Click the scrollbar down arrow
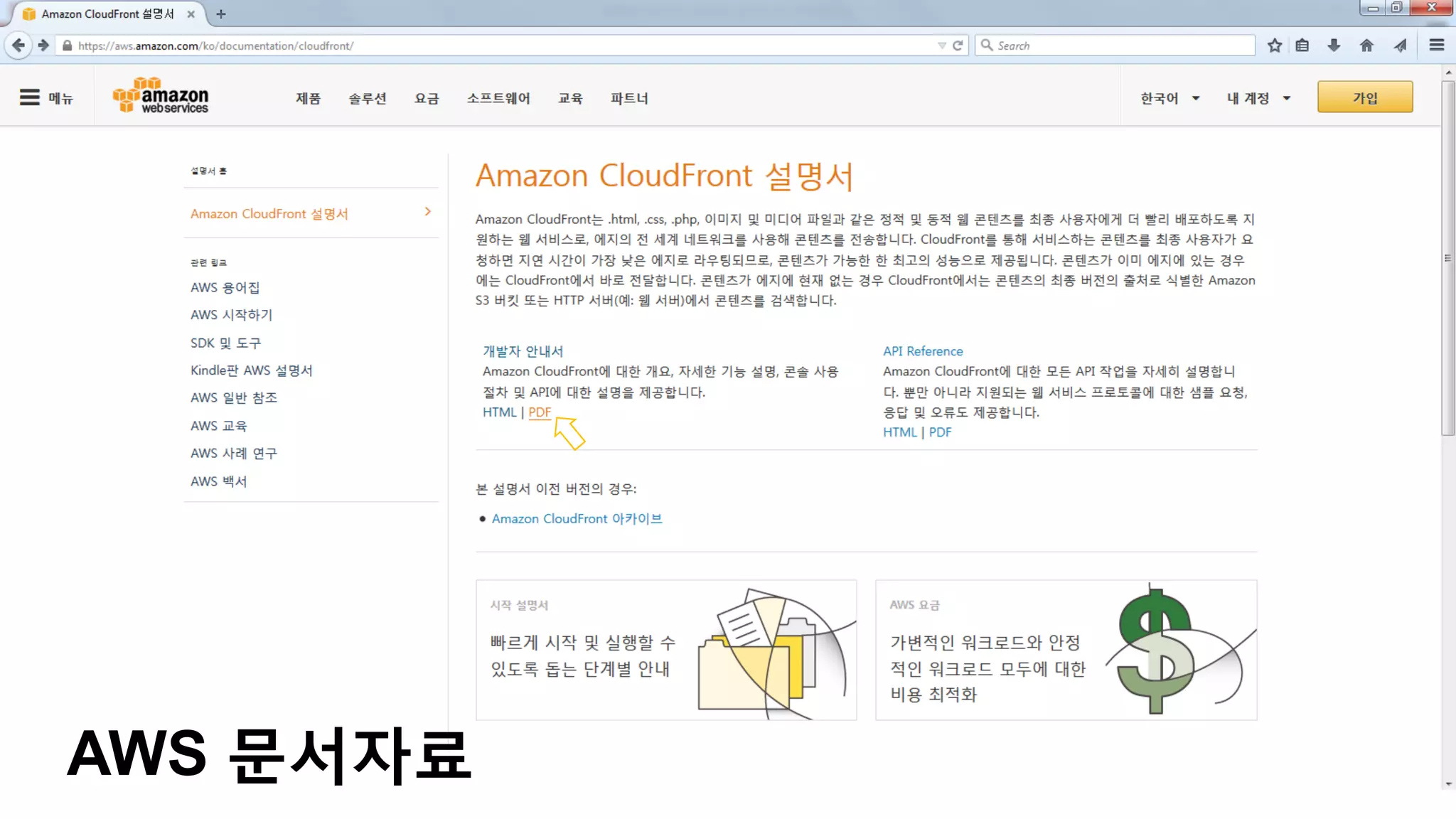The width and height of the screenshot is (1456, 819). pos(1448,784)
